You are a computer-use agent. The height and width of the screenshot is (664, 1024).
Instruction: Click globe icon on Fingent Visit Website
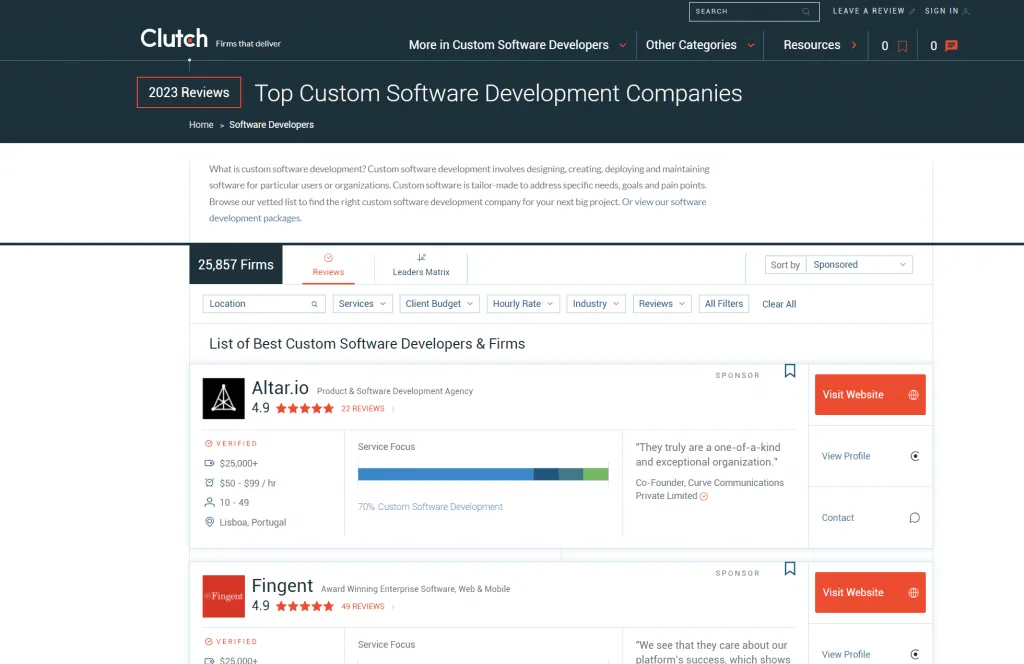(913, 593)
